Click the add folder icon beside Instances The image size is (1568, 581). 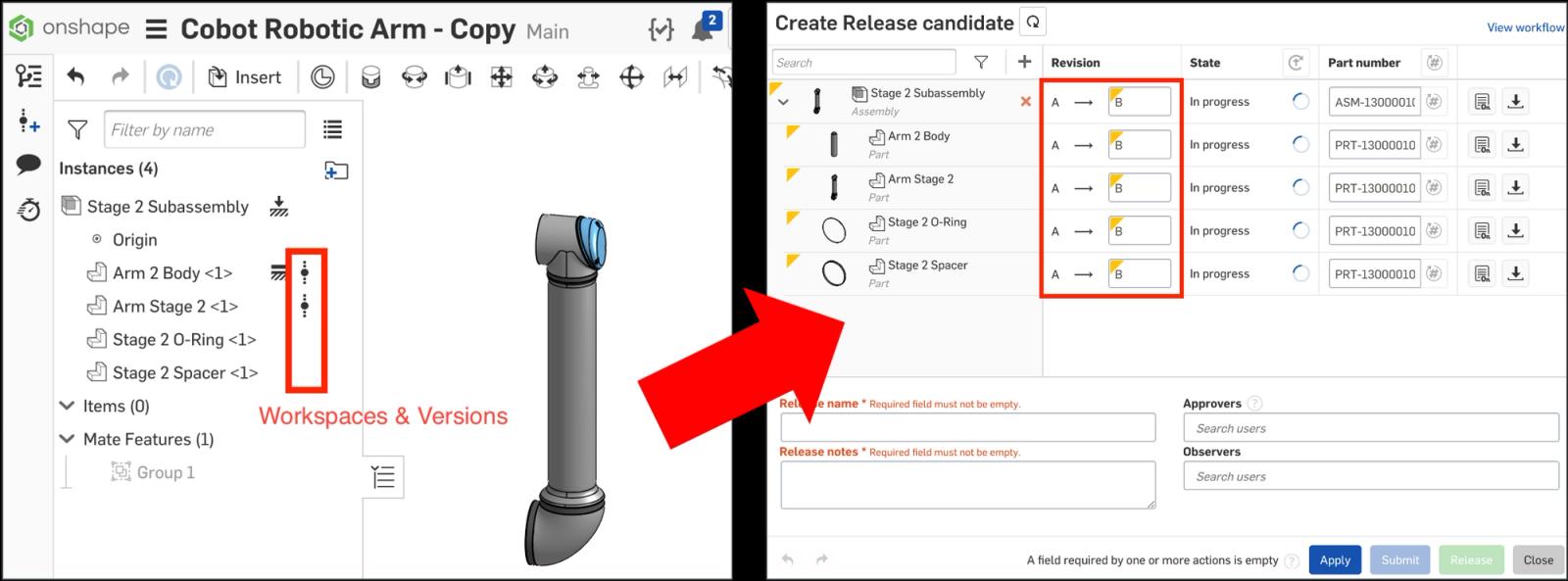pos(336,170)
